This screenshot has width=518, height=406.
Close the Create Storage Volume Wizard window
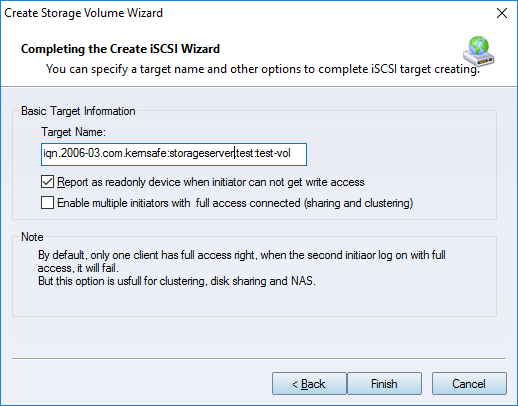pos(502,13)
